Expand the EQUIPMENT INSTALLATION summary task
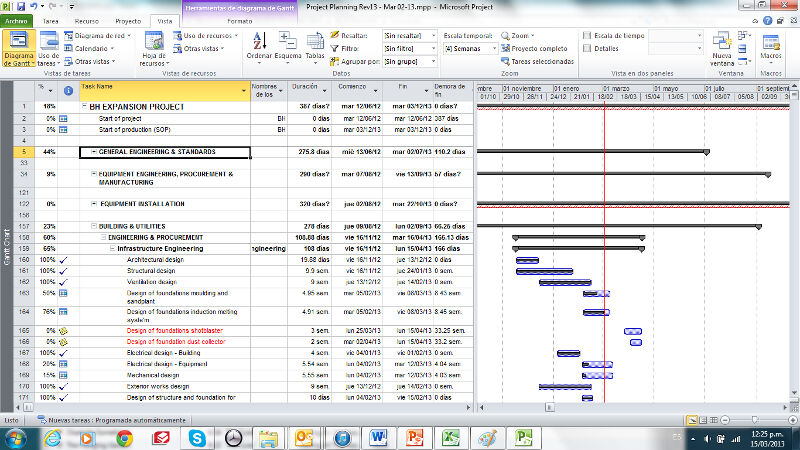 coord(93,204)
